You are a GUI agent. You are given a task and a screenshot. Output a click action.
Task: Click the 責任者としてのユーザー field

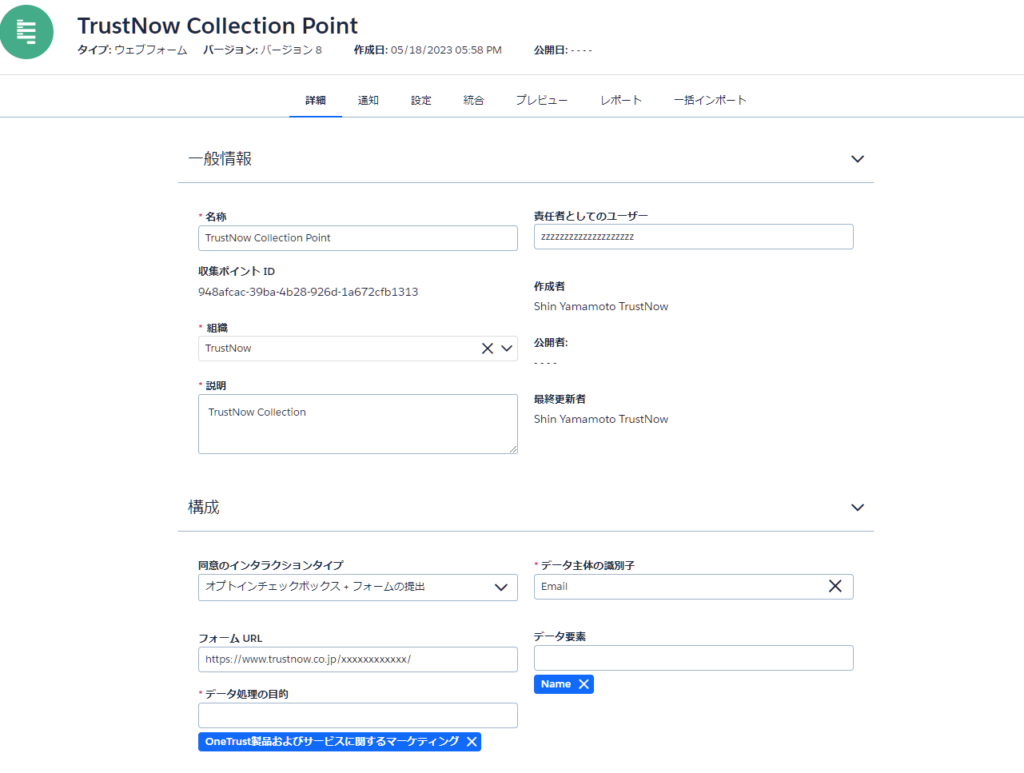[693, 237]
